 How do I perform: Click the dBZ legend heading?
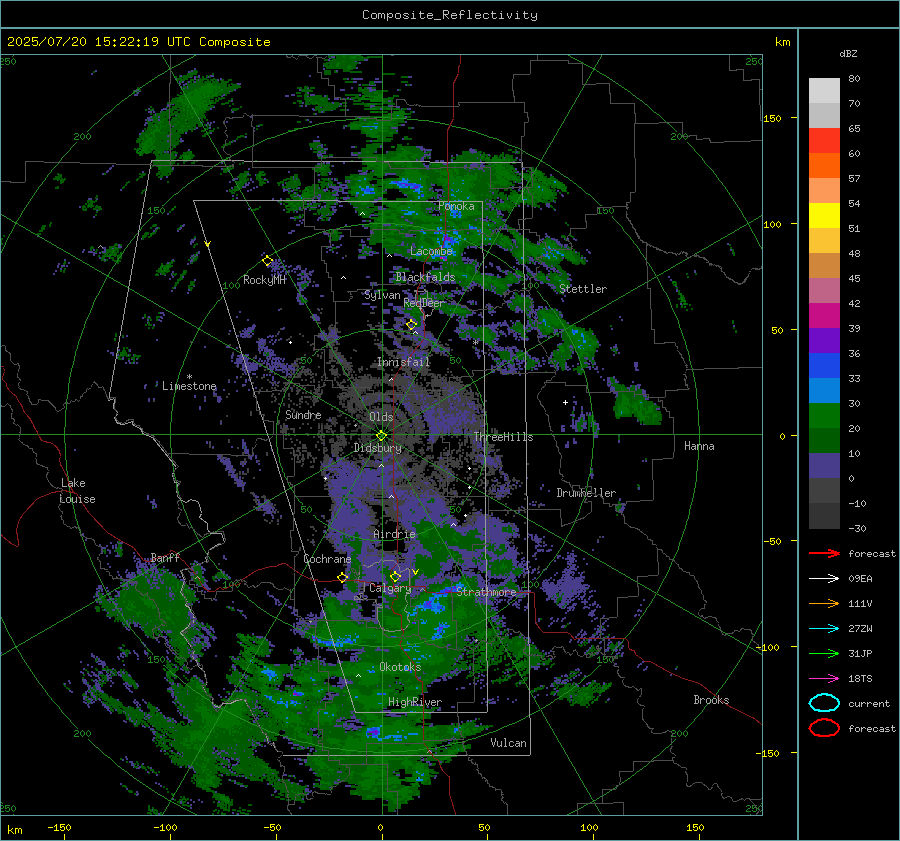point(848,54)
